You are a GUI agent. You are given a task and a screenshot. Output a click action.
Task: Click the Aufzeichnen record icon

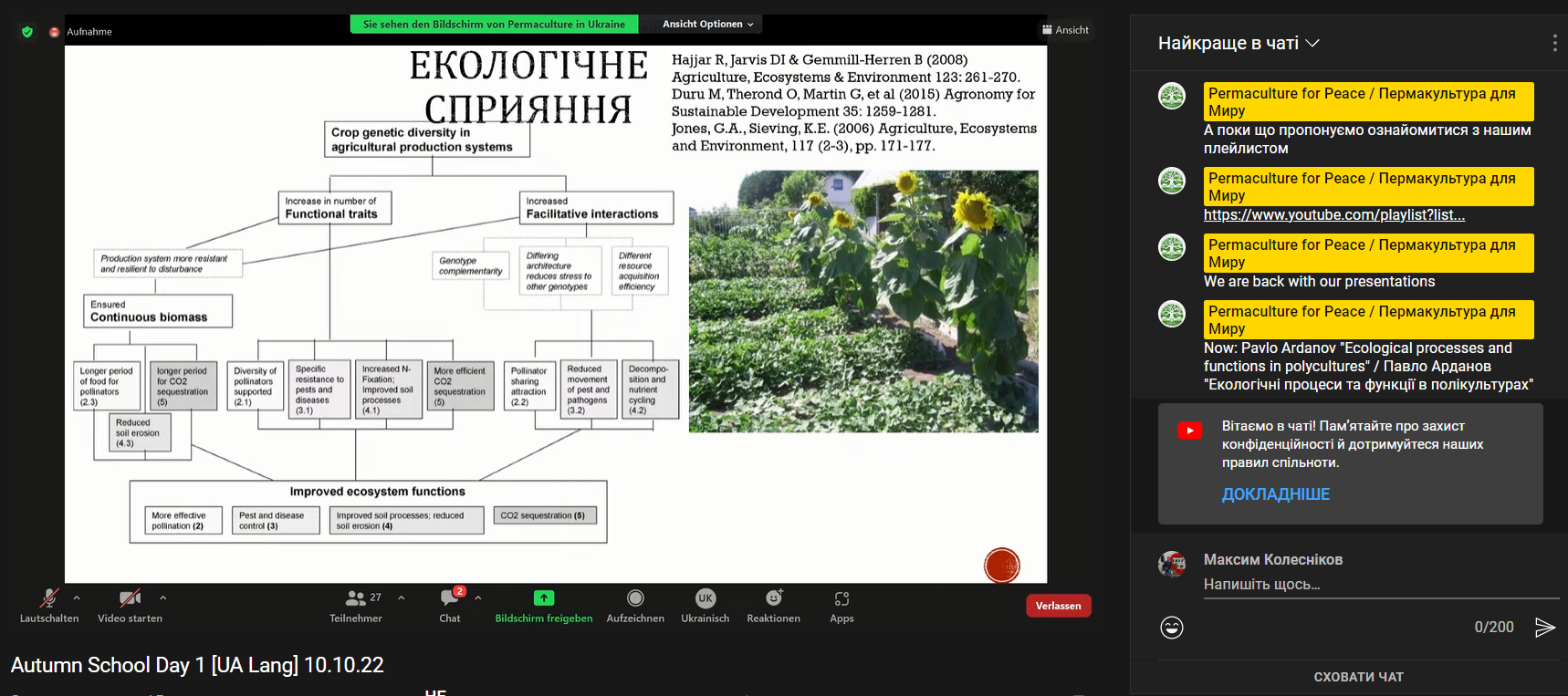635,598
